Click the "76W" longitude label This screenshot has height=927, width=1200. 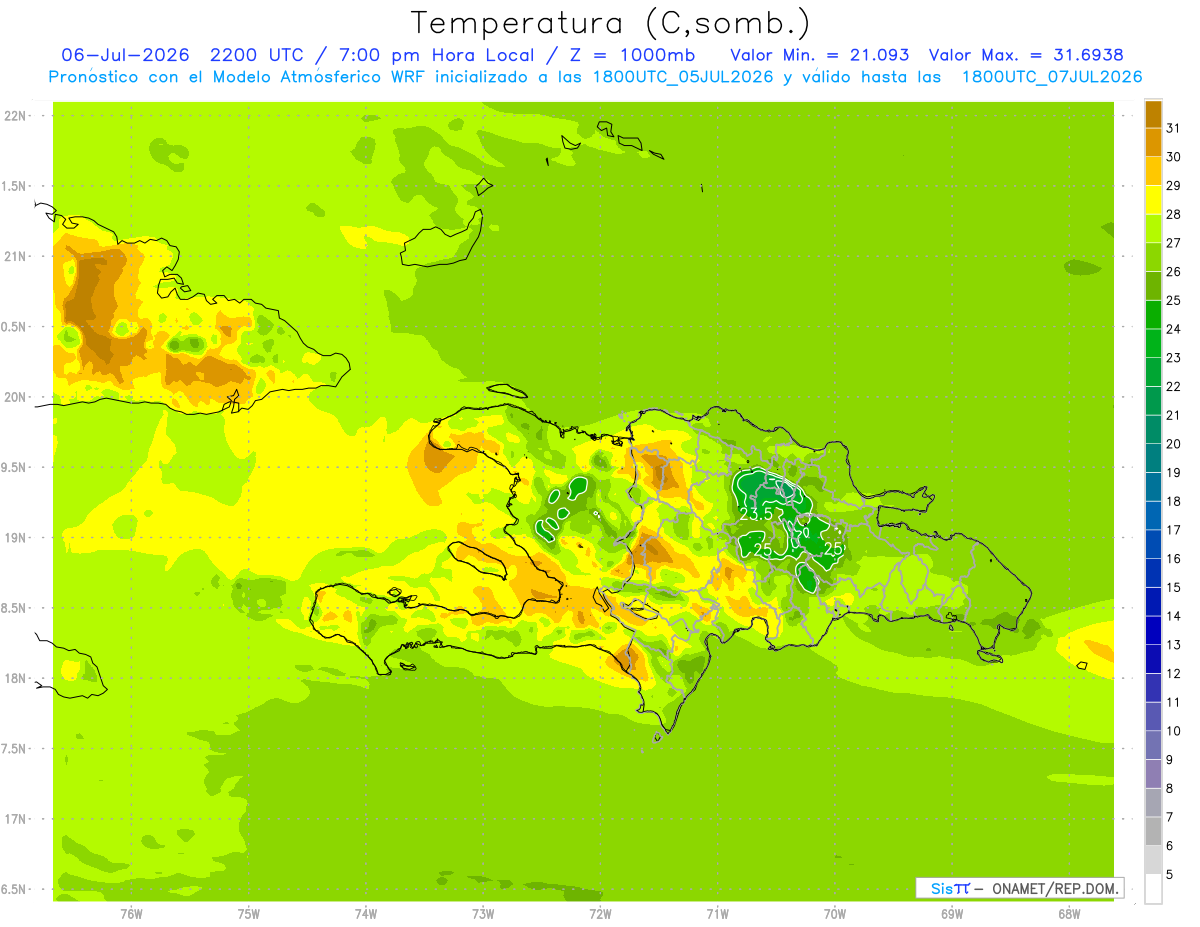131,913
